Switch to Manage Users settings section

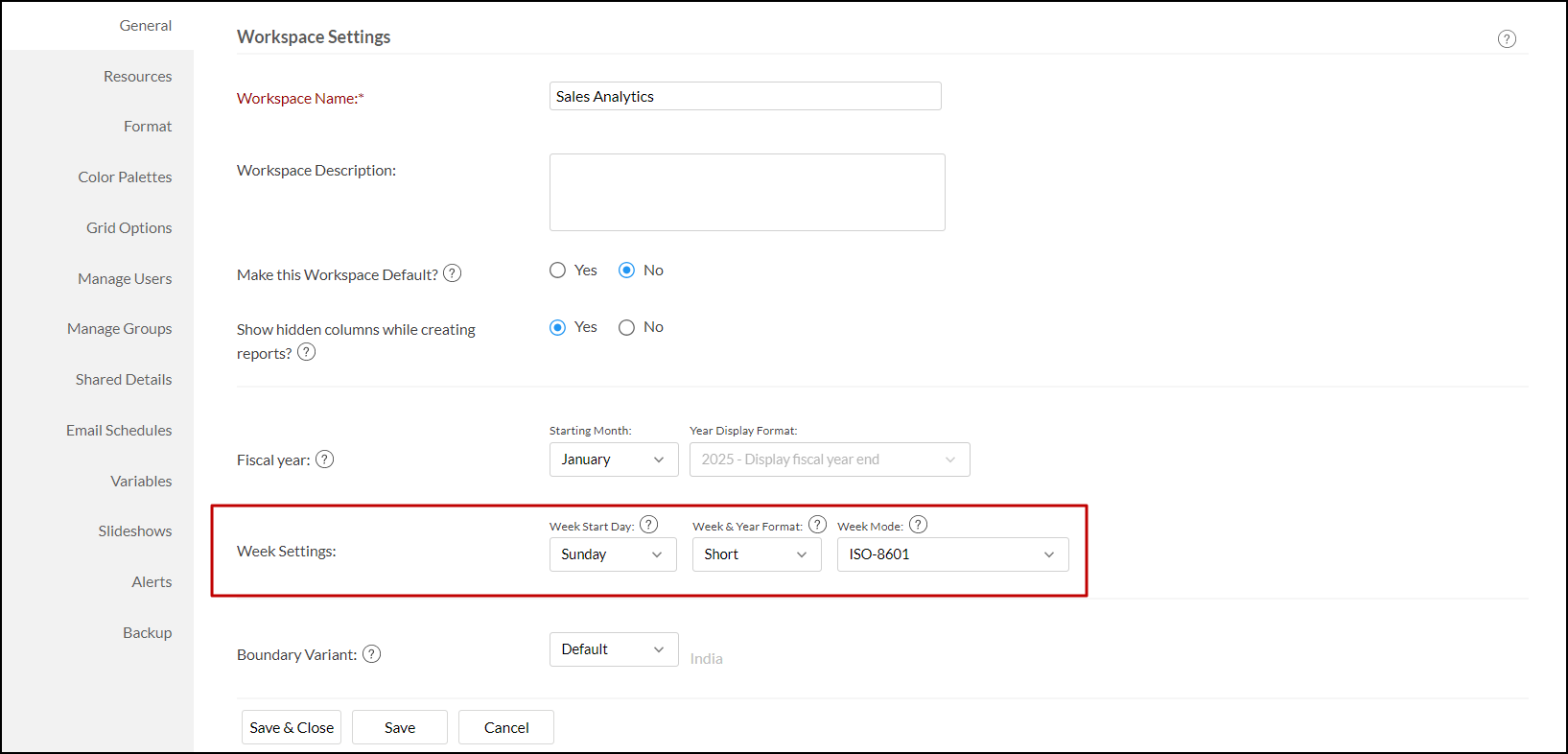125,279
